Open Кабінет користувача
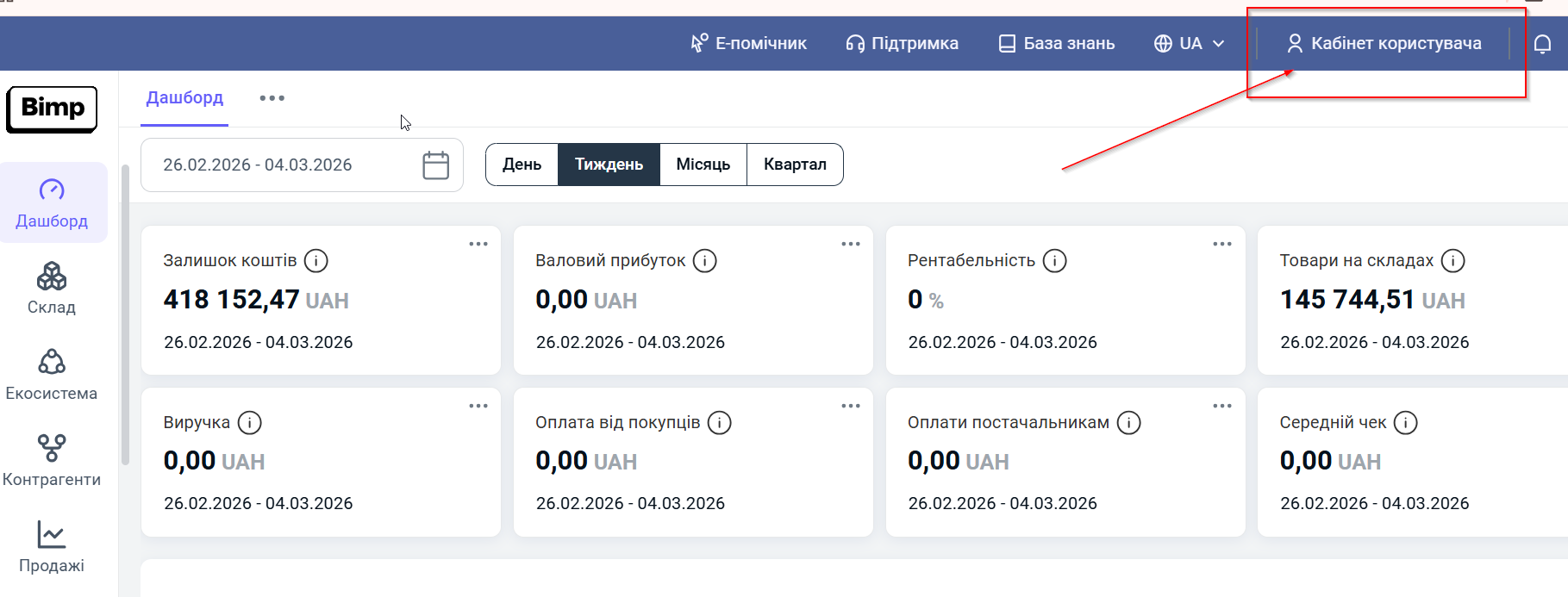Viewport: 1568px width, 597px height. click(x=1384, y=44)
